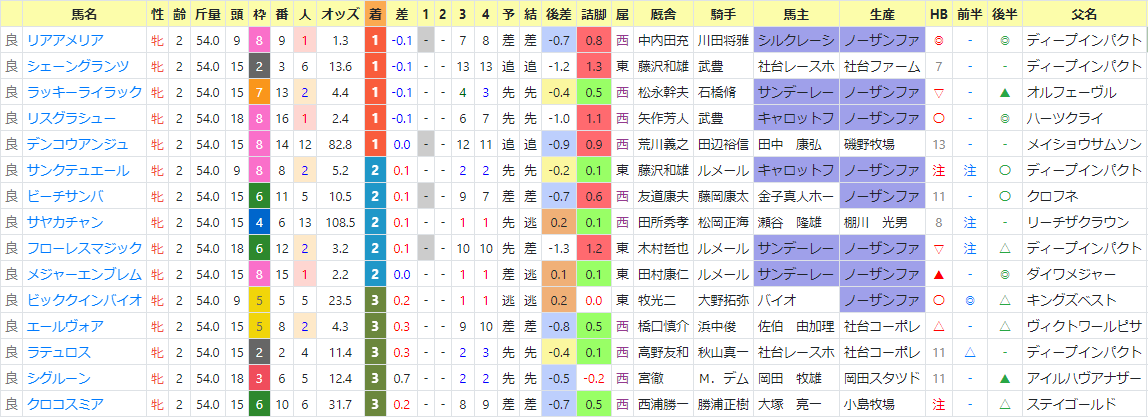Open horse link リアアメリア

pyautogui.click(x=65, y=40)
